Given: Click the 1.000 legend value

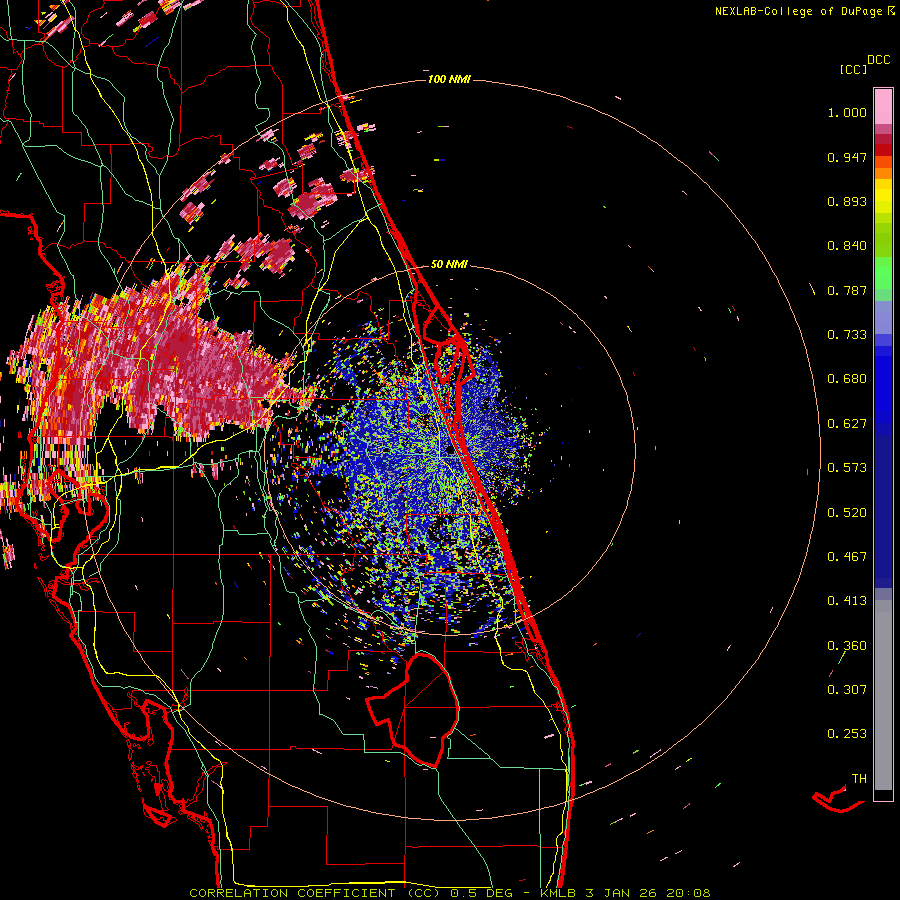Looking at the screenshot, I should click(847, 113).
